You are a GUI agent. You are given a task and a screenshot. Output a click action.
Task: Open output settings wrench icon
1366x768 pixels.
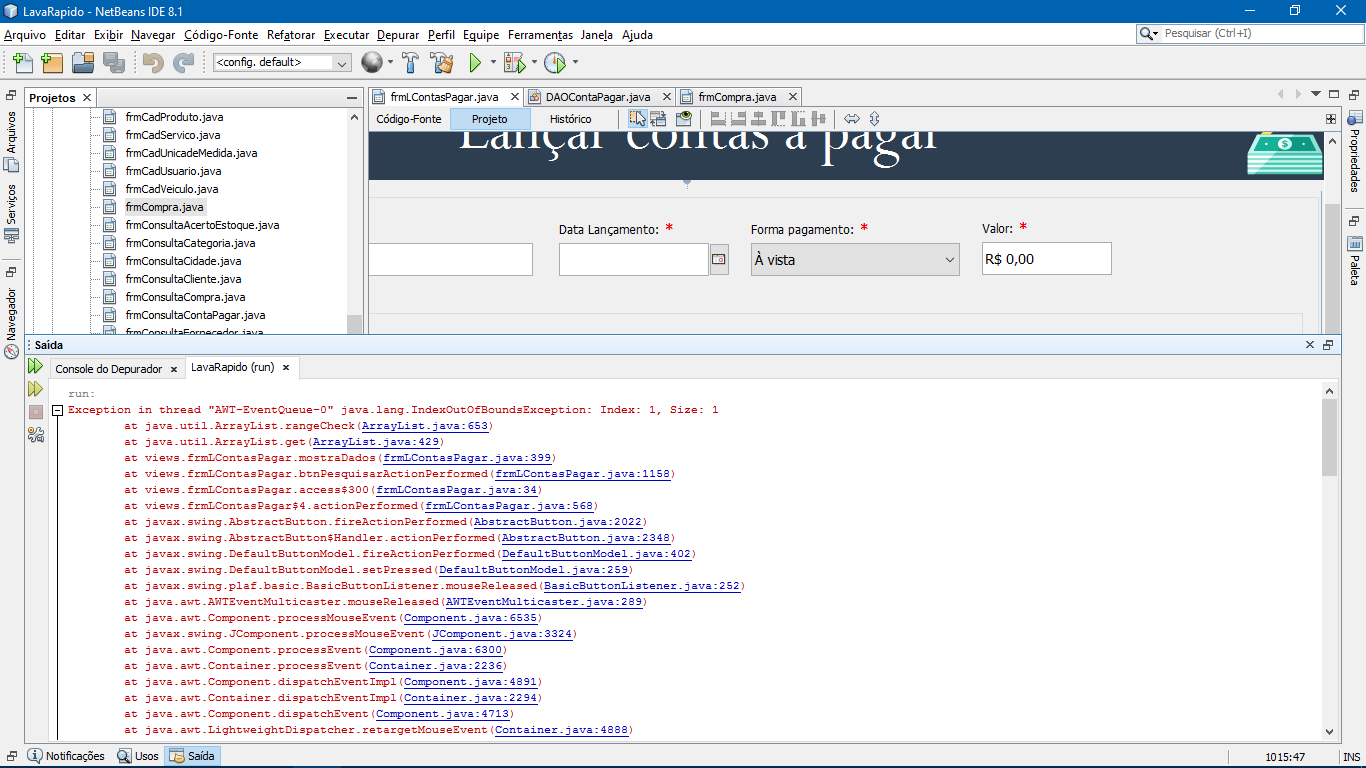[36, 435]
